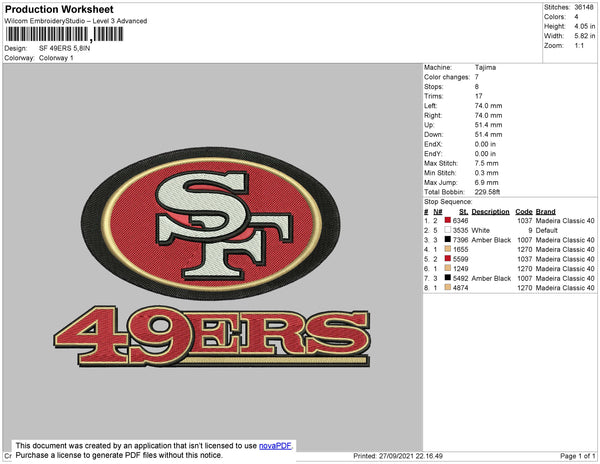
Task: Click the red swatch beside stitch count 5599
Action: coord(447,259)
